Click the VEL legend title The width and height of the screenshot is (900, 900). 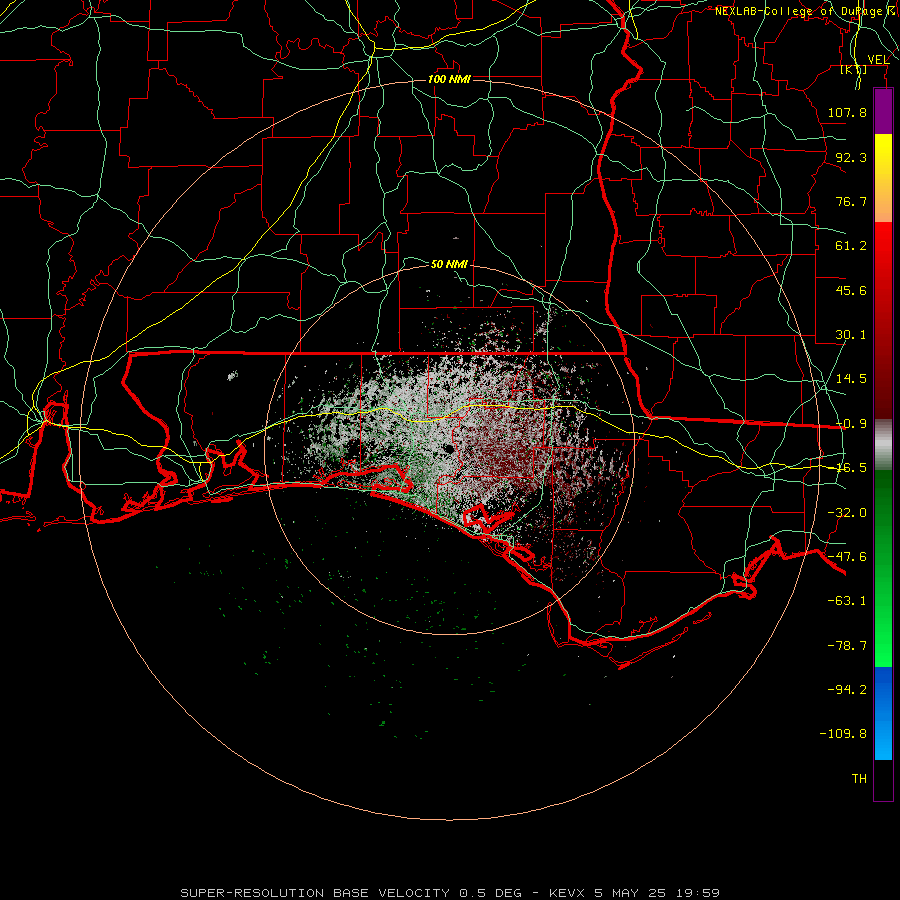click(x=878, y=59)
